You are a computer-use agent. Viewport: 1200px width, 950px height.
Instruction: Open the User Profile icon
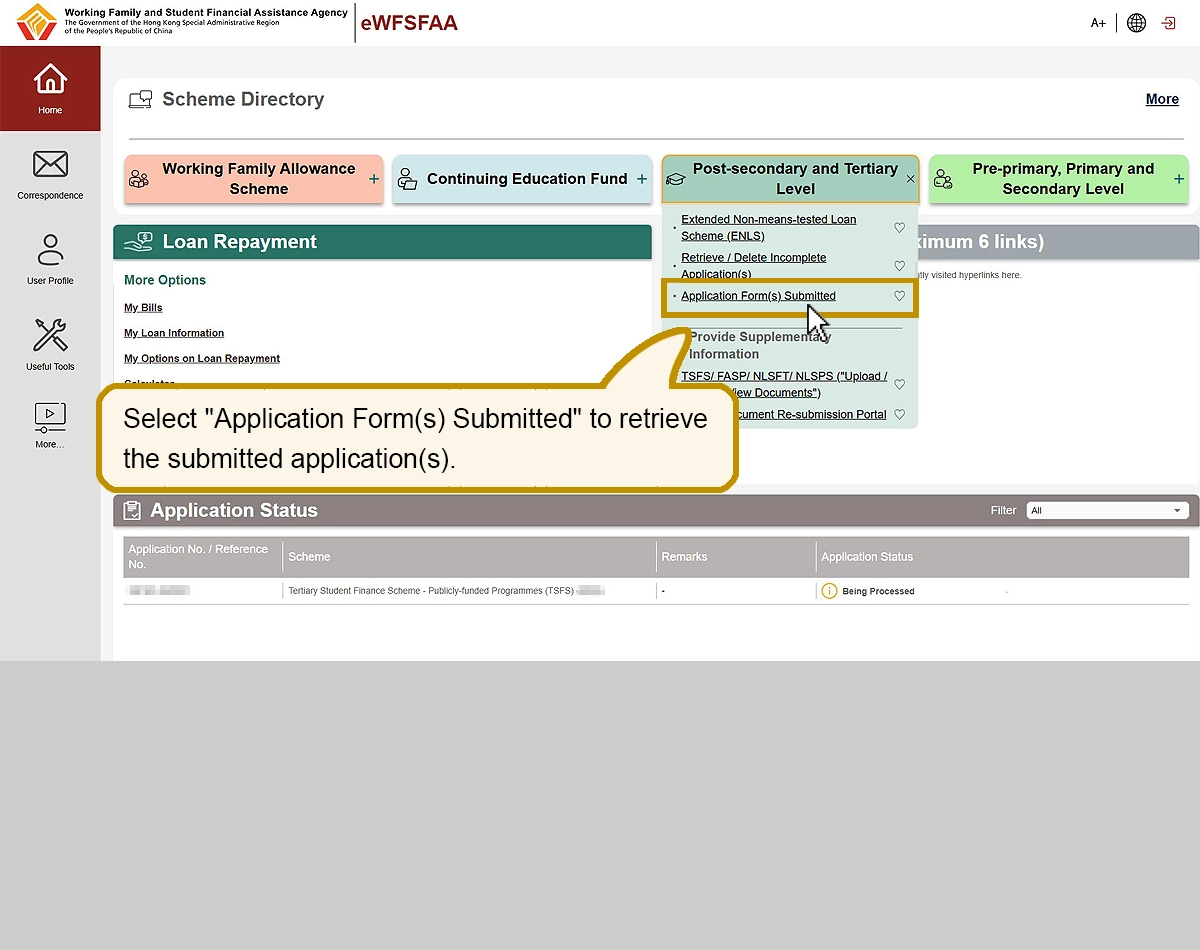click(50, 250)
